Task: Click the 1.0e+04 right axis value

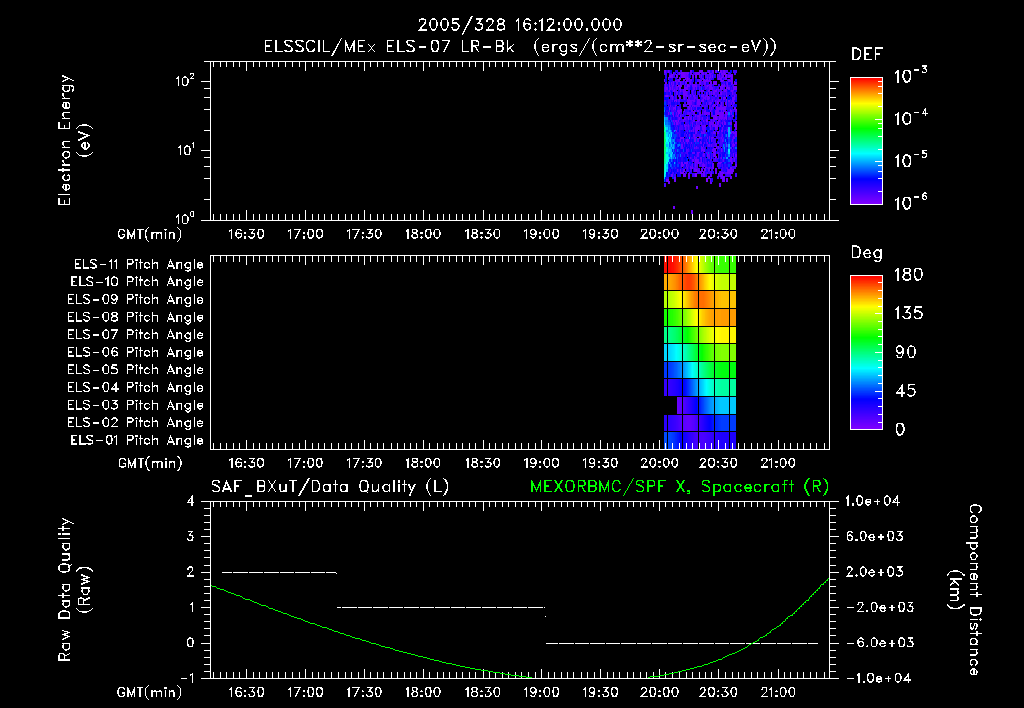Action: pyautogui.click(x=872, y=501)
